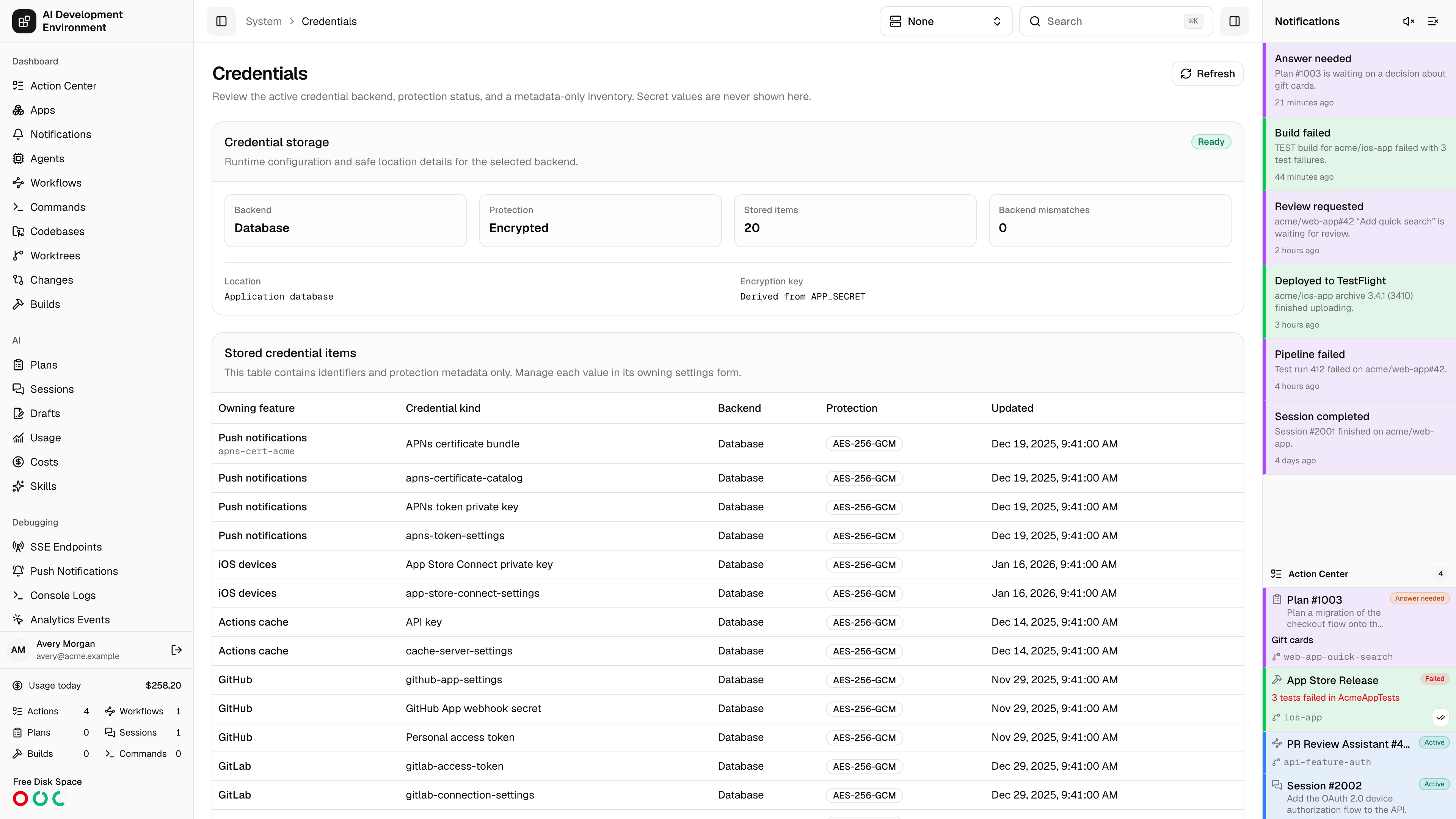The height and width of the screenshot is (819, 1456).
Task: Open the notifications list options icon
Action: [1433, 21]
